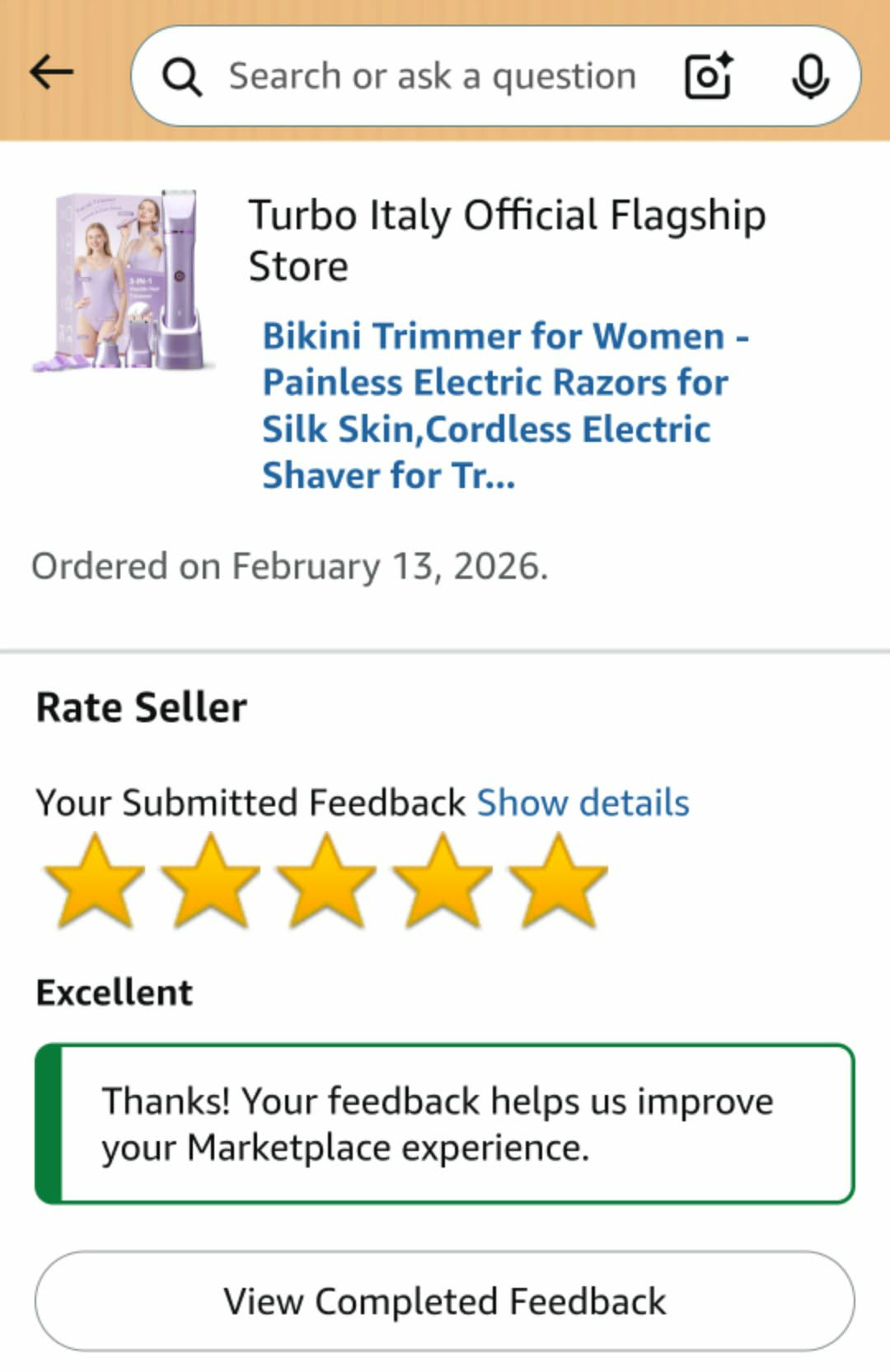Viewport: 890px width, 1372px height.
Task: Open the bikini trimmer product thumbnail
Action: pos(124,280)
